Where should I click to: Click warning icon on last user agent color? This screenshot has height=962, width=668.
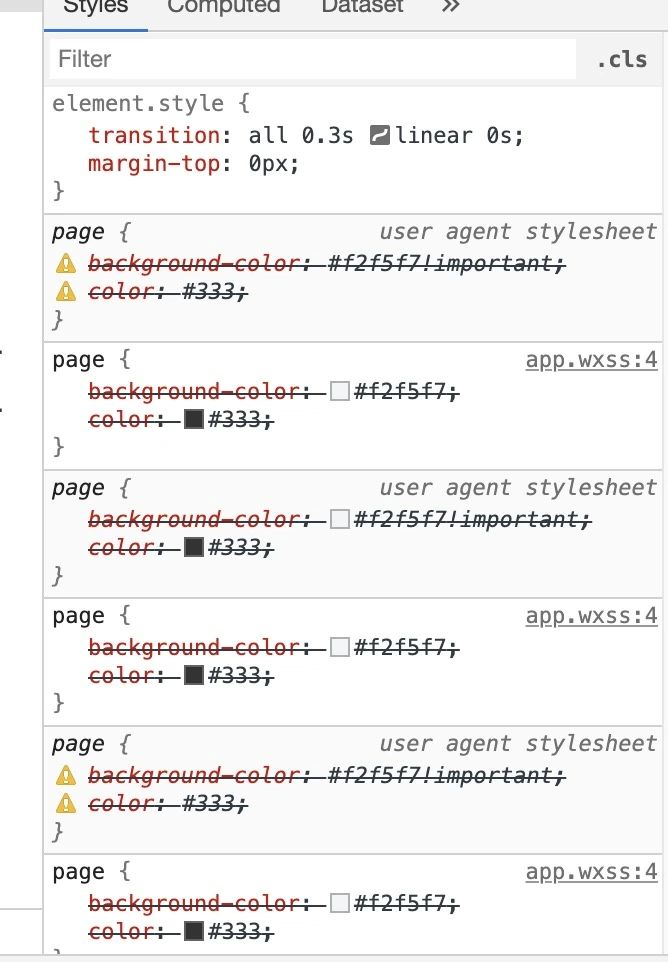click(66, 803)
